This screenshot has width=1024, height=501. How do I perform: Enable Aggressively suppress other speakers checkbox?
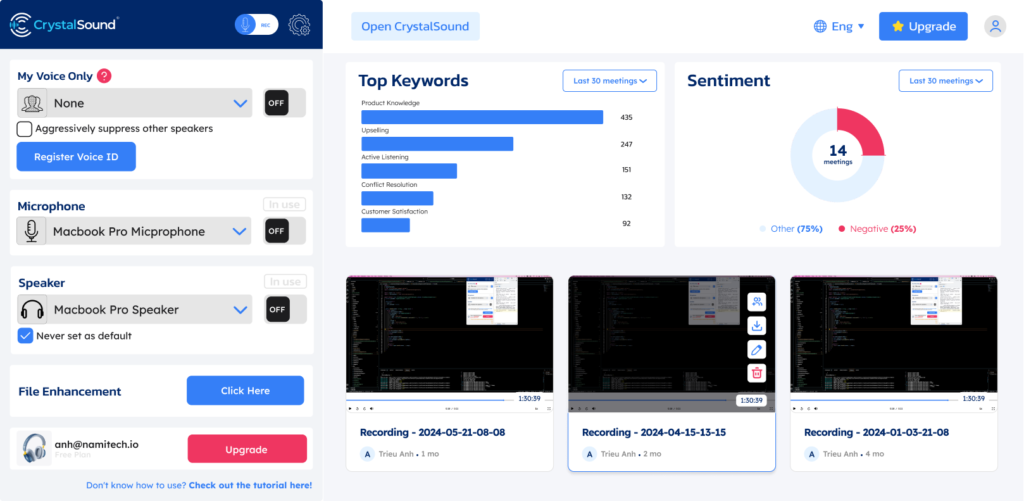25,129
